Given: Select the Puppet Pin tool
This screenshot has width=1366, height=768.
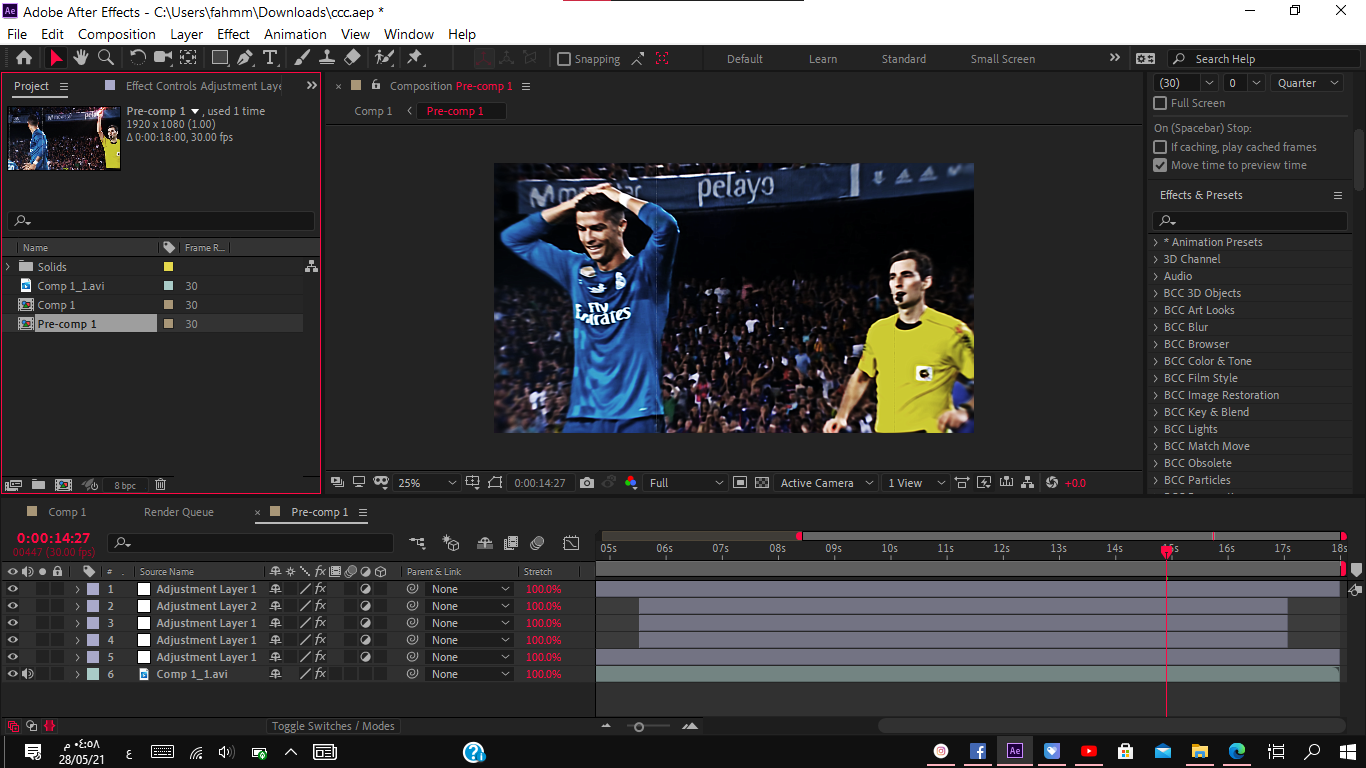Looking at the screenshot, I should [x=414, y=58].
